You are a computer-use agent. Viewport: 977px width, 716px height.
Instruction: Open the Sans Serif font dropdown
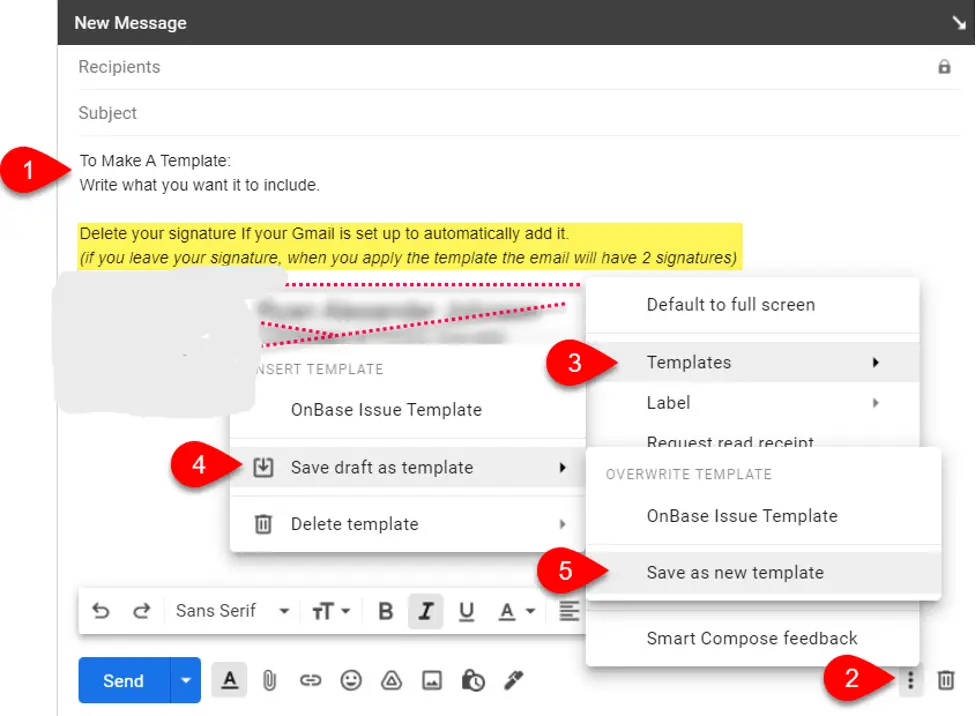tap(232, 611)
